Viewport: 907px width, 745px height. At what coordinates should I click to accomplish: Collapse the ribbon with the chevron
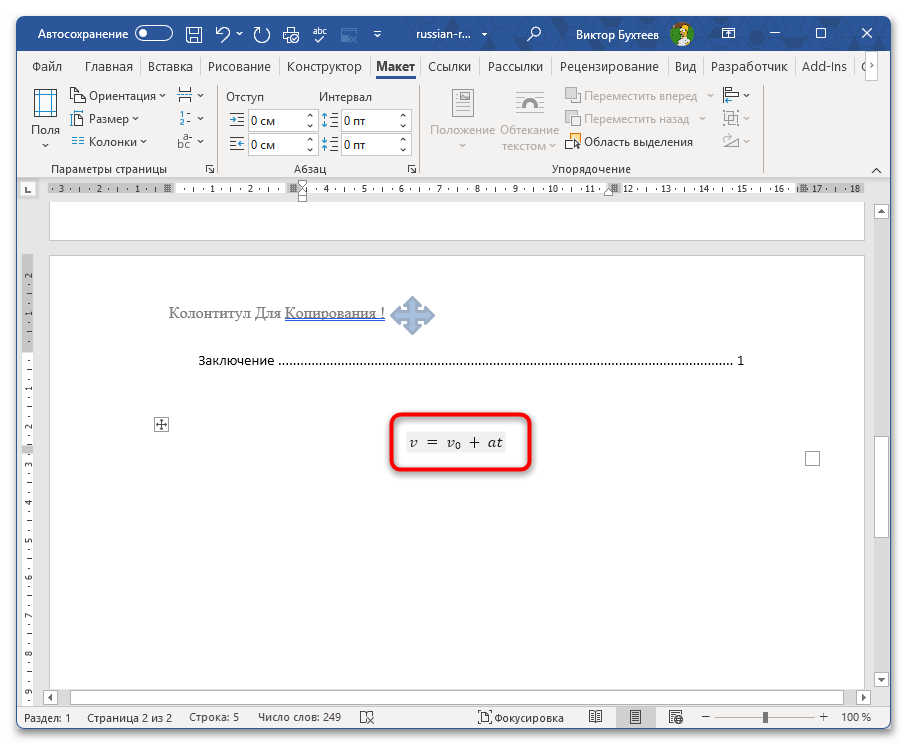pos(876,170)
